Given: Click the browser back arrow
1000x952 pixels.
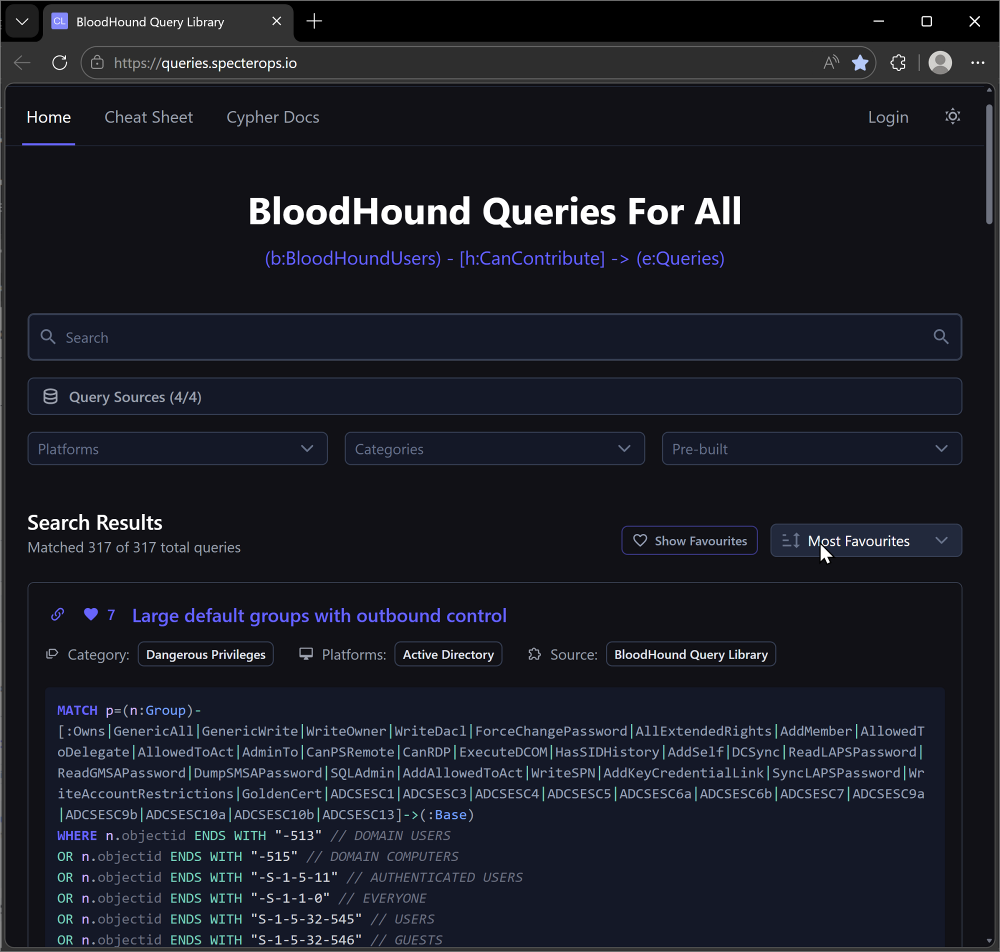Looking at the screenshot, I should click(22, 62).
